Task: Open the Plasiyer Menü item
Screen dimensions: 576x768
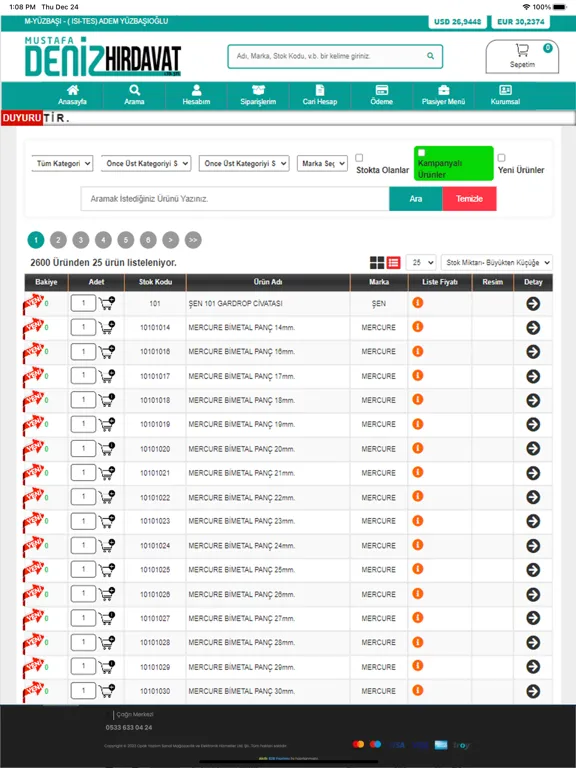Action: pyautogui.click(x=443, y=95)
